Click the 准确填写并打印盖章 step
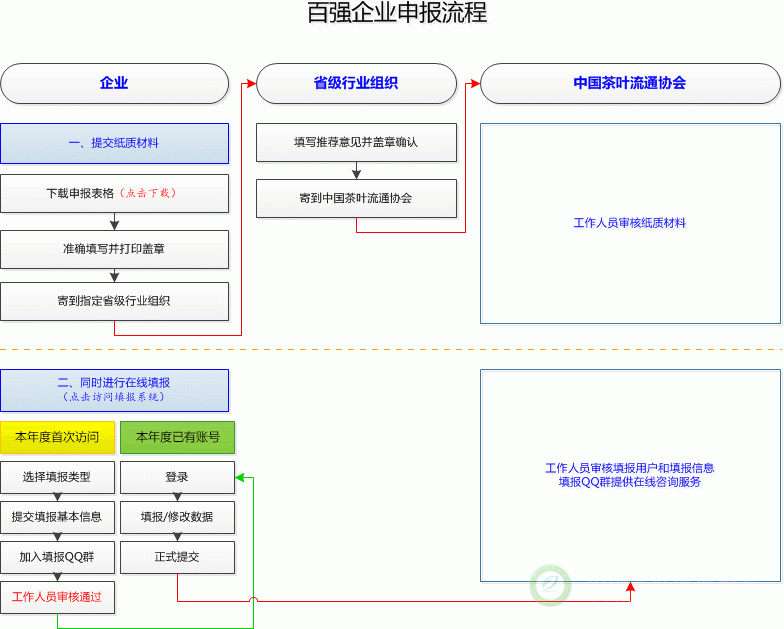The height and width of the screenshot is (629, 784). (x=114, y=249)
